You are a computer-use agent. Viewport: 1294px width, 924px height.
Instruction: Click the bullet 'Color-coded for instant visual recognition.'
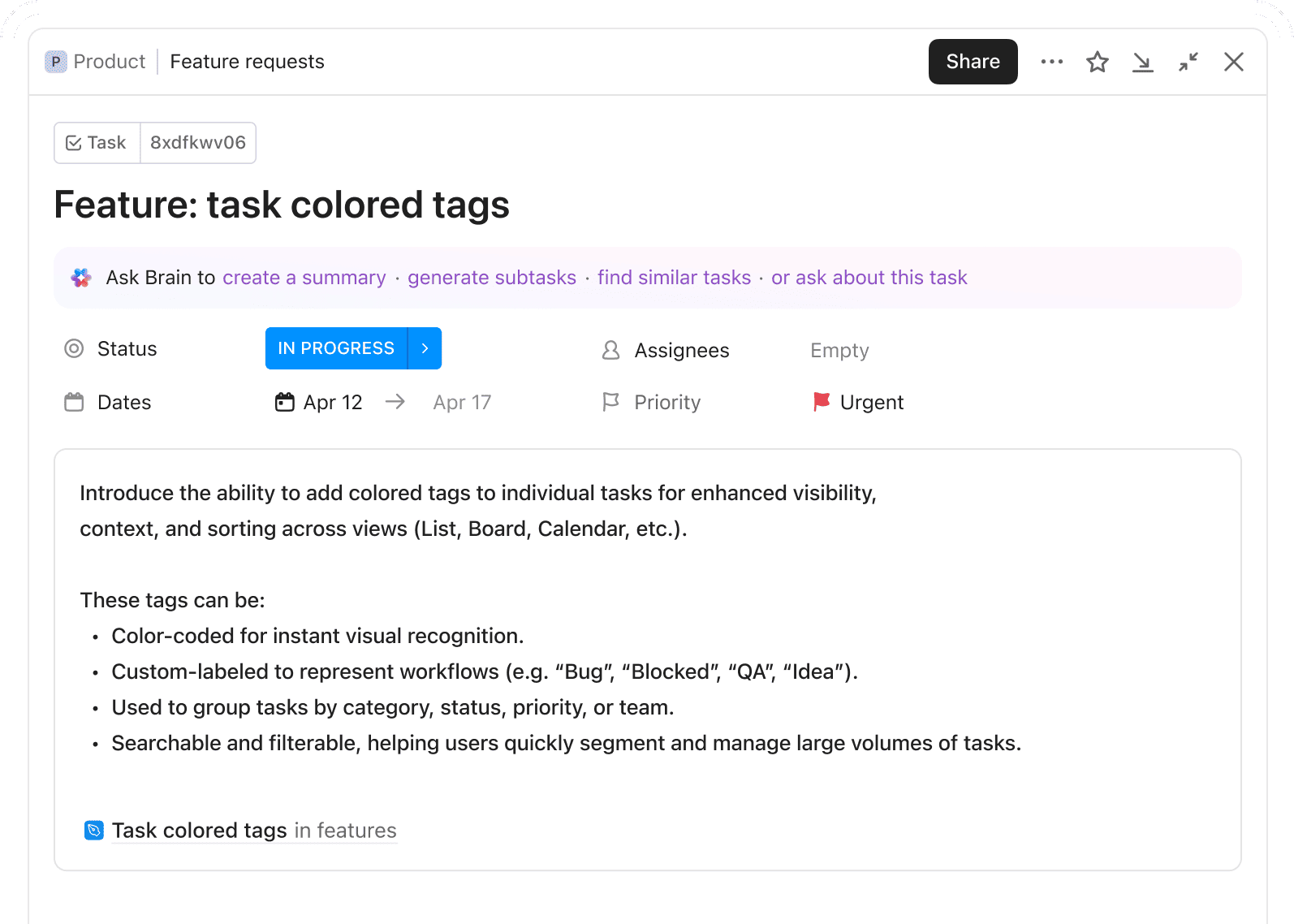pos(317,636)
